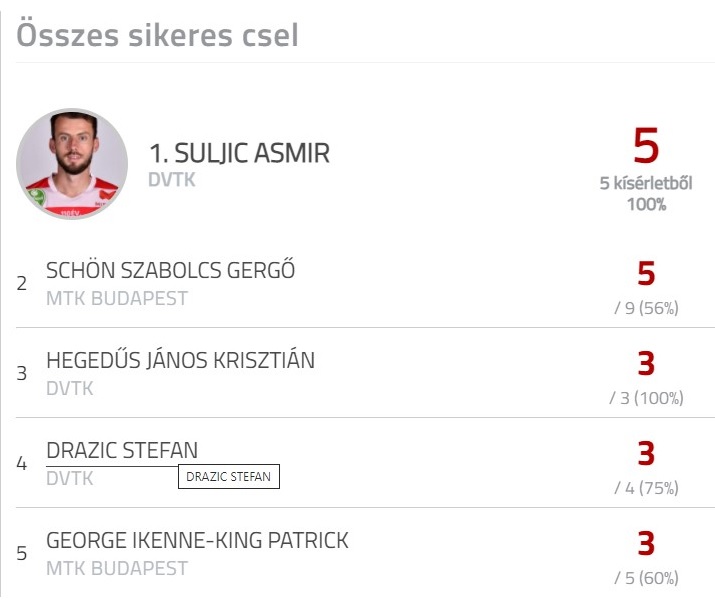
Task: Click Hegedűs's / 3 (100%) statistic
Action: 646,398
